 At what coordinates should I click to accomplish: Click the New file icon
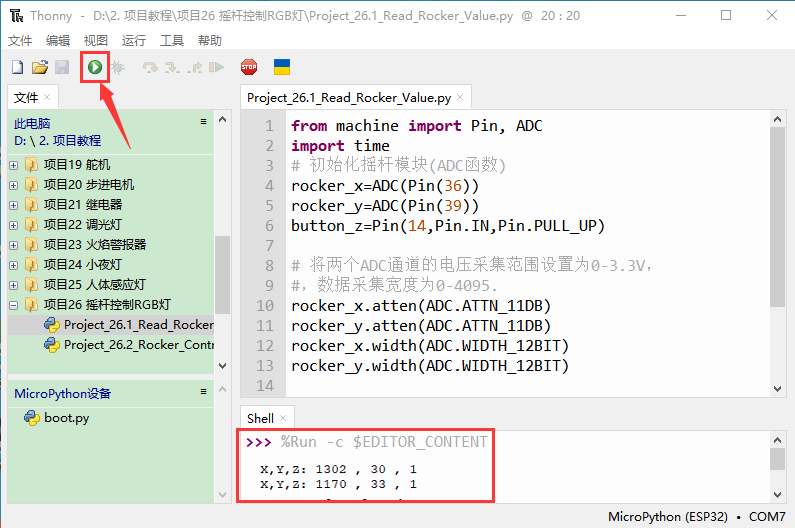(17, 67)
